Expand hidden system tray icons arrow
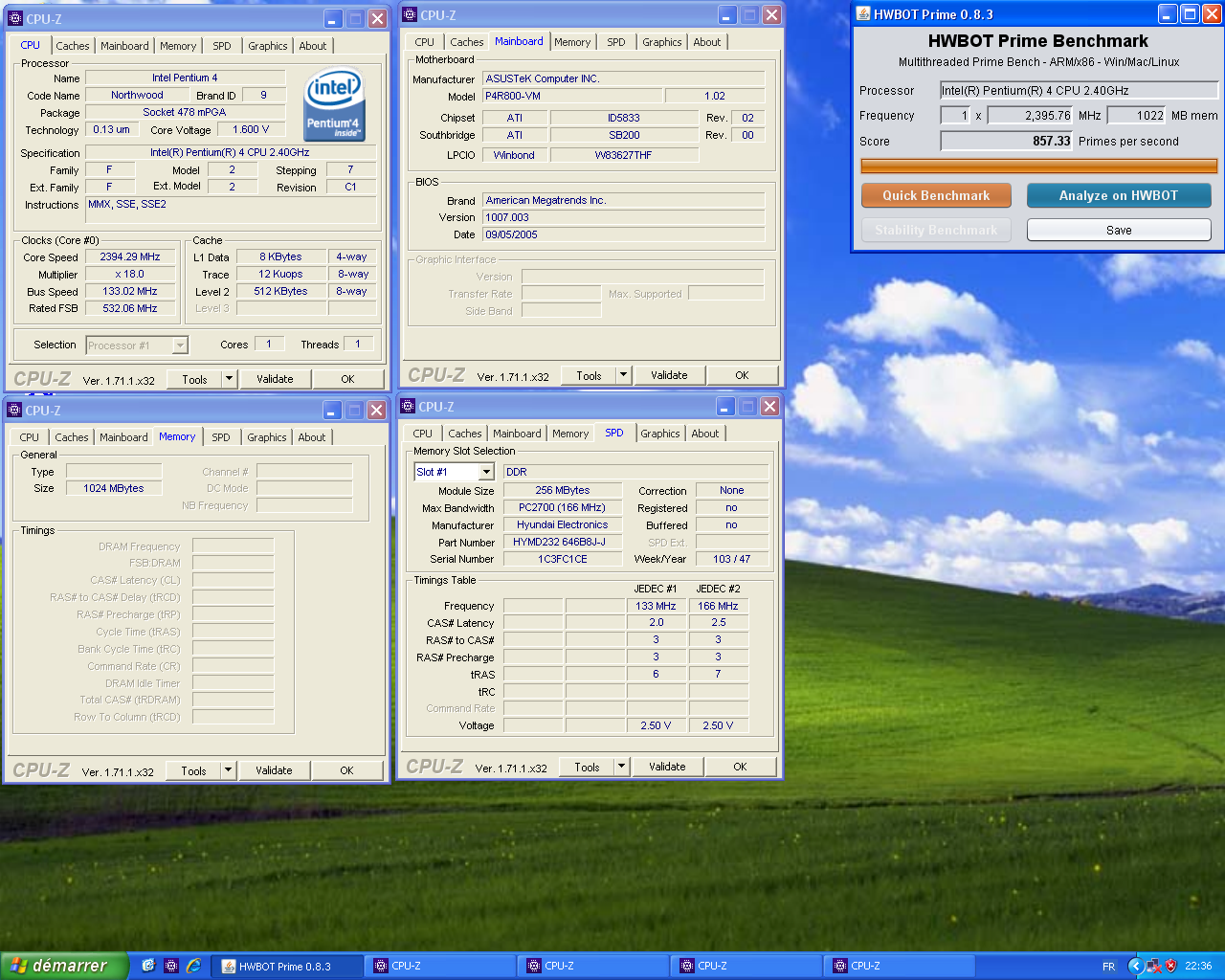The width and height of the screenshot is (1225, 980). tap(1136, 966)
